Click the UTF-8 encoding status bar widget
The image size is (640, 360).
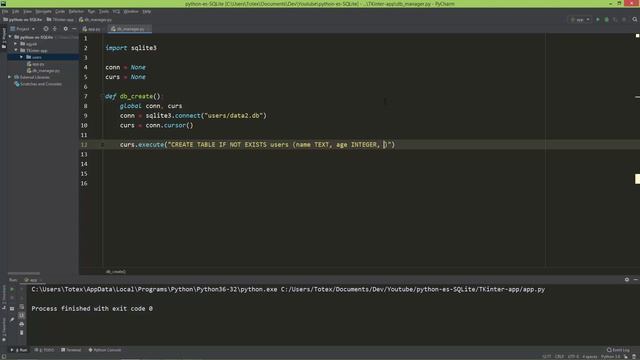click(x=573, y=357)
